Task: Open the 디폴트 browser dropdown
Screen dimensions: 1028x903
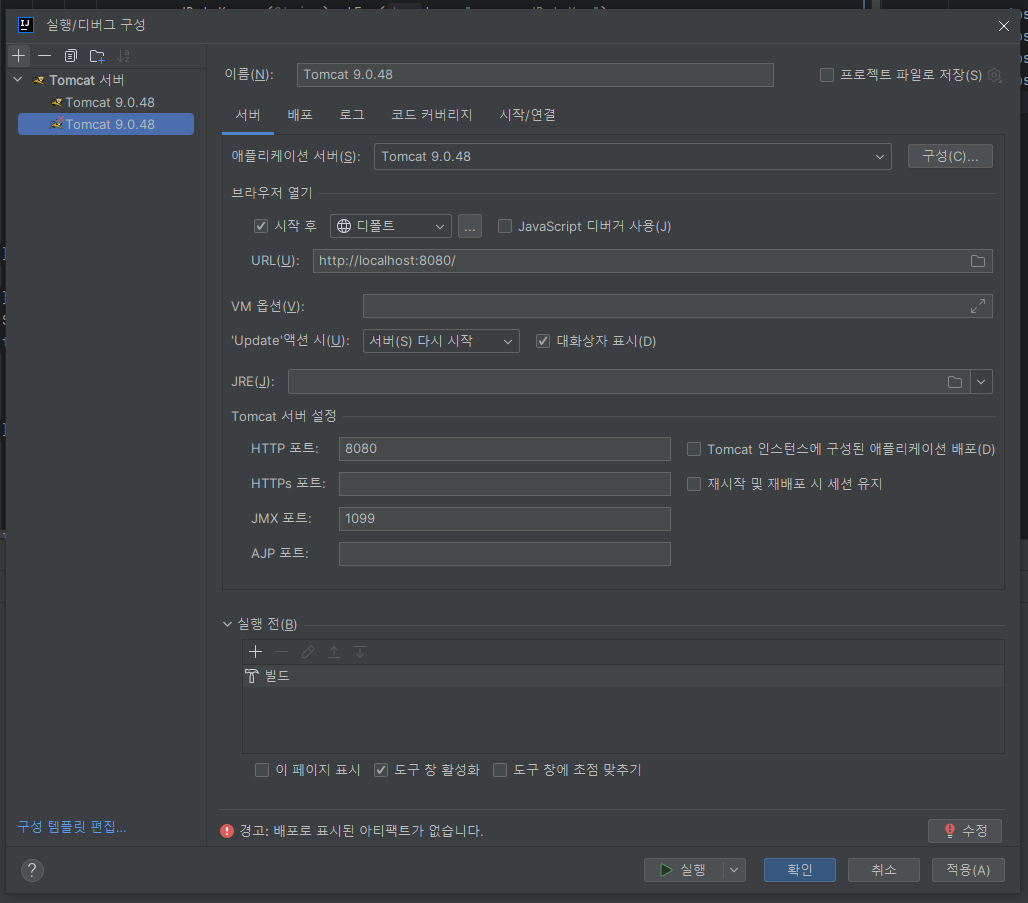Action: coord(391,226)
